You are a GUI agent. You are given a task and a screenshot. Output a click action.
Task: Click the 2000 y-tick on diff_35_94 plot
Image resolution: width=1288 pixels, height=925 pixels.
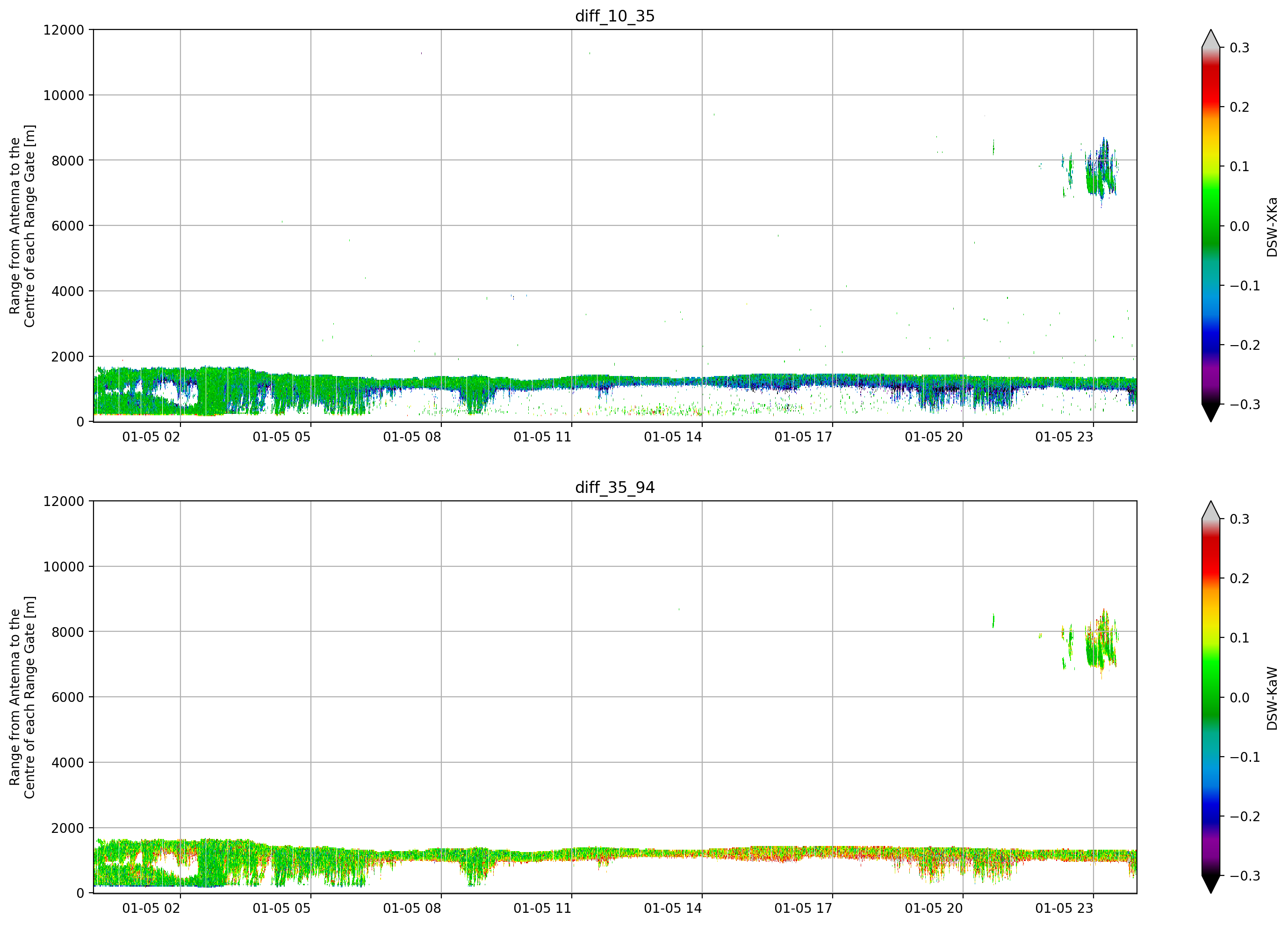click(68, 828)
